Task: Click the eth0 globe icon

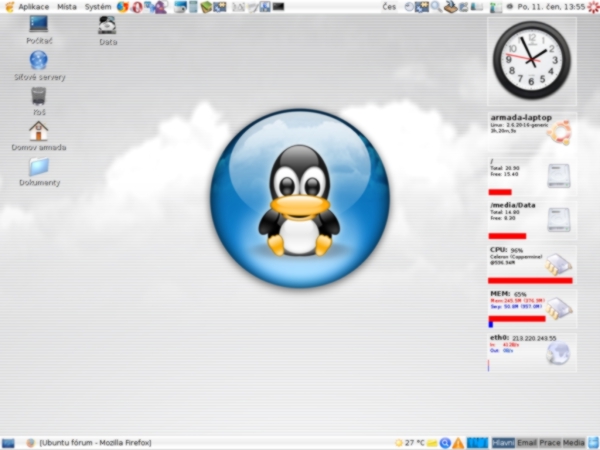Action: [558, 353]
